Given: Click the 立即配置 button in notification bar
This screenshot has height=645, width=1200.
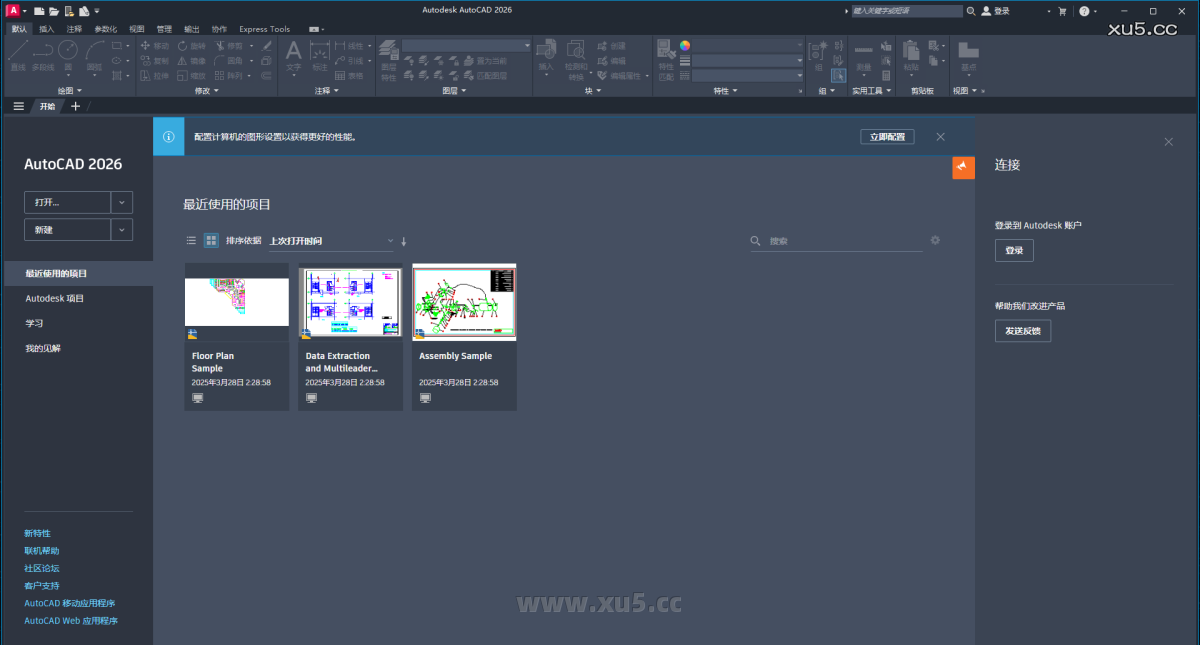Looking at the screenshot, I should tap(887, 137).
